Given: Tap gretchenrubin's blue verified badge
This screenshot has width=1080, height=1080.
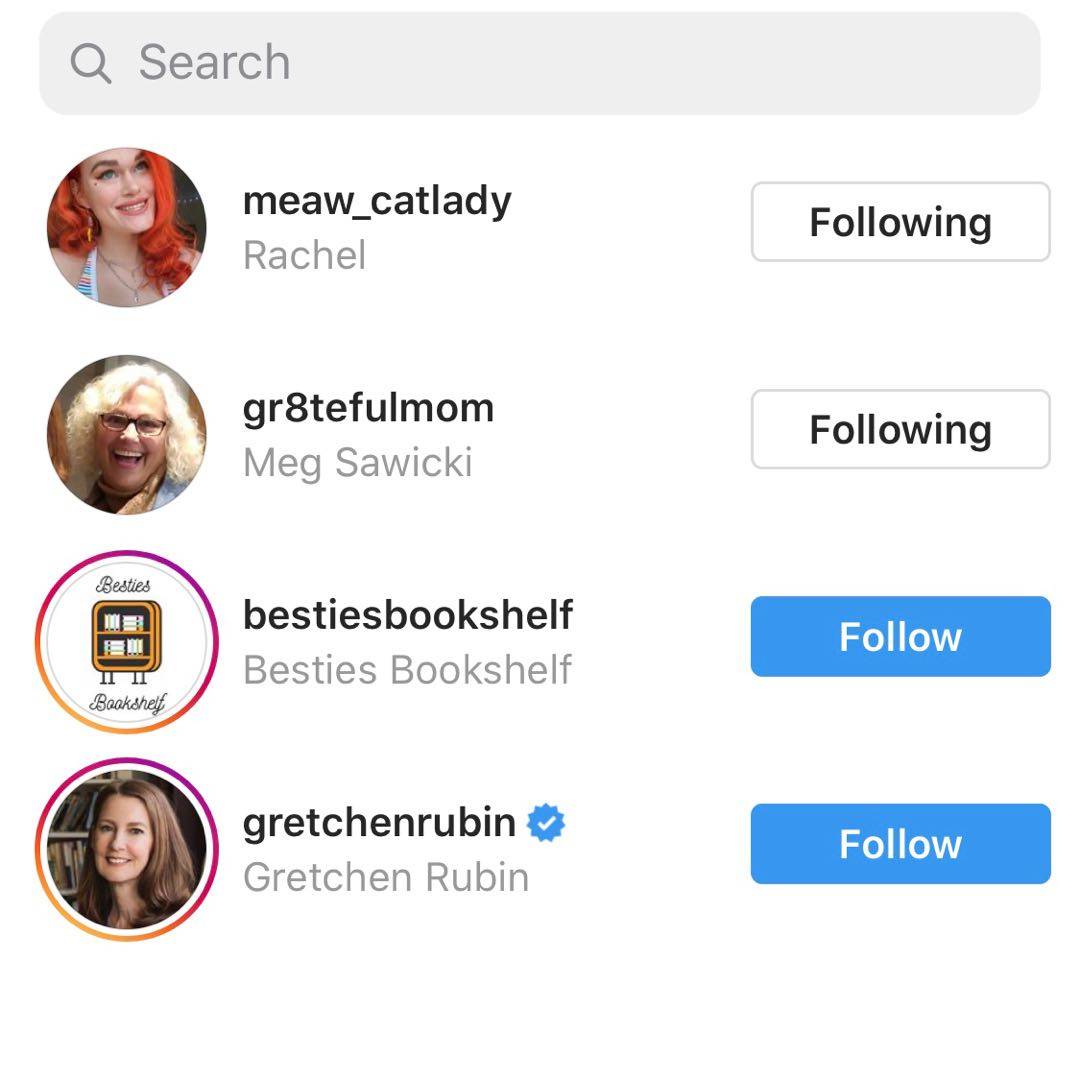Looking at the screenshot, I should pos(546,823).
